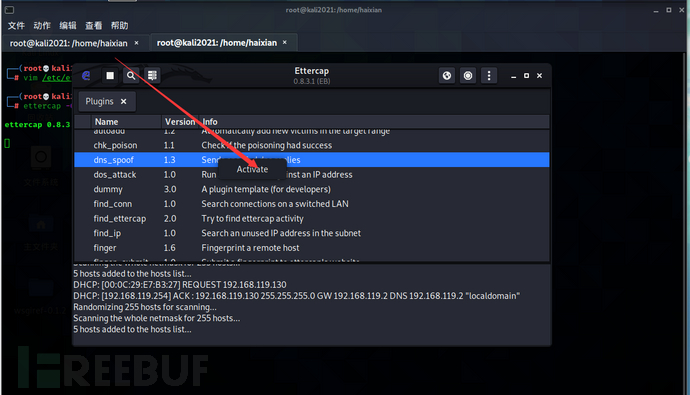690x395 pixels.
Task: Open the 帮助 menu in the terminal
Action: coord(119,26)
